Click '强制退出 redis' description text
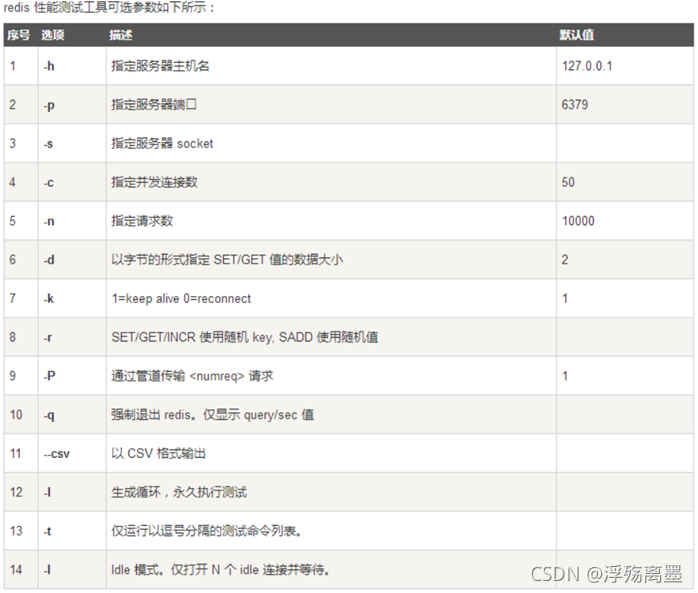Image resolution: width=698 pixels, height=593 pixels. [151, 415]
